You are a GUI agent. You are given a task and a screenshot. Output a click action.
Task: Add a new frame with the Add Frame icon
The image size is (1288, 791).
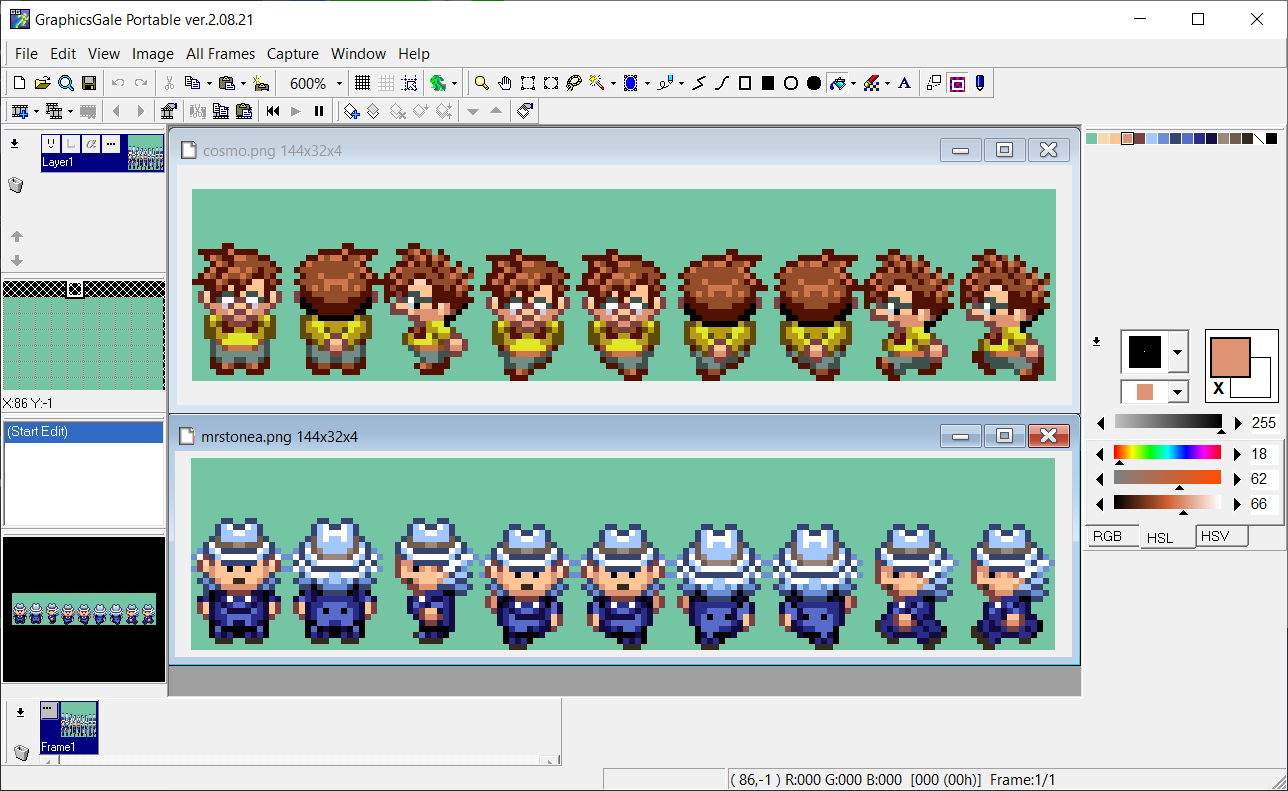click(x=19, y=111)
